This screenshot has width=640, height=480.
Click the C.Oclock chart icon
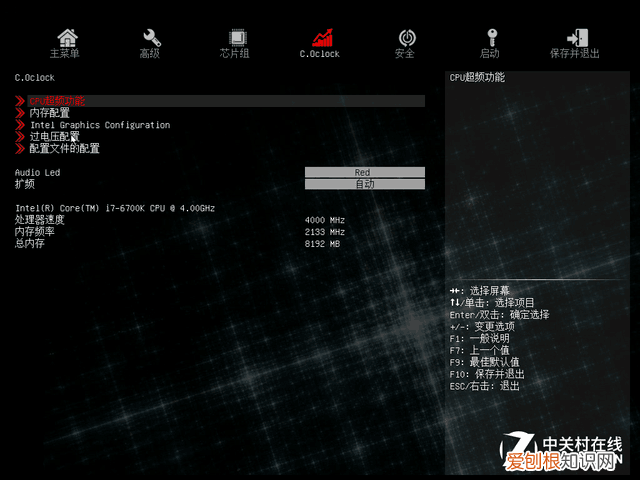tap(321, 38)
